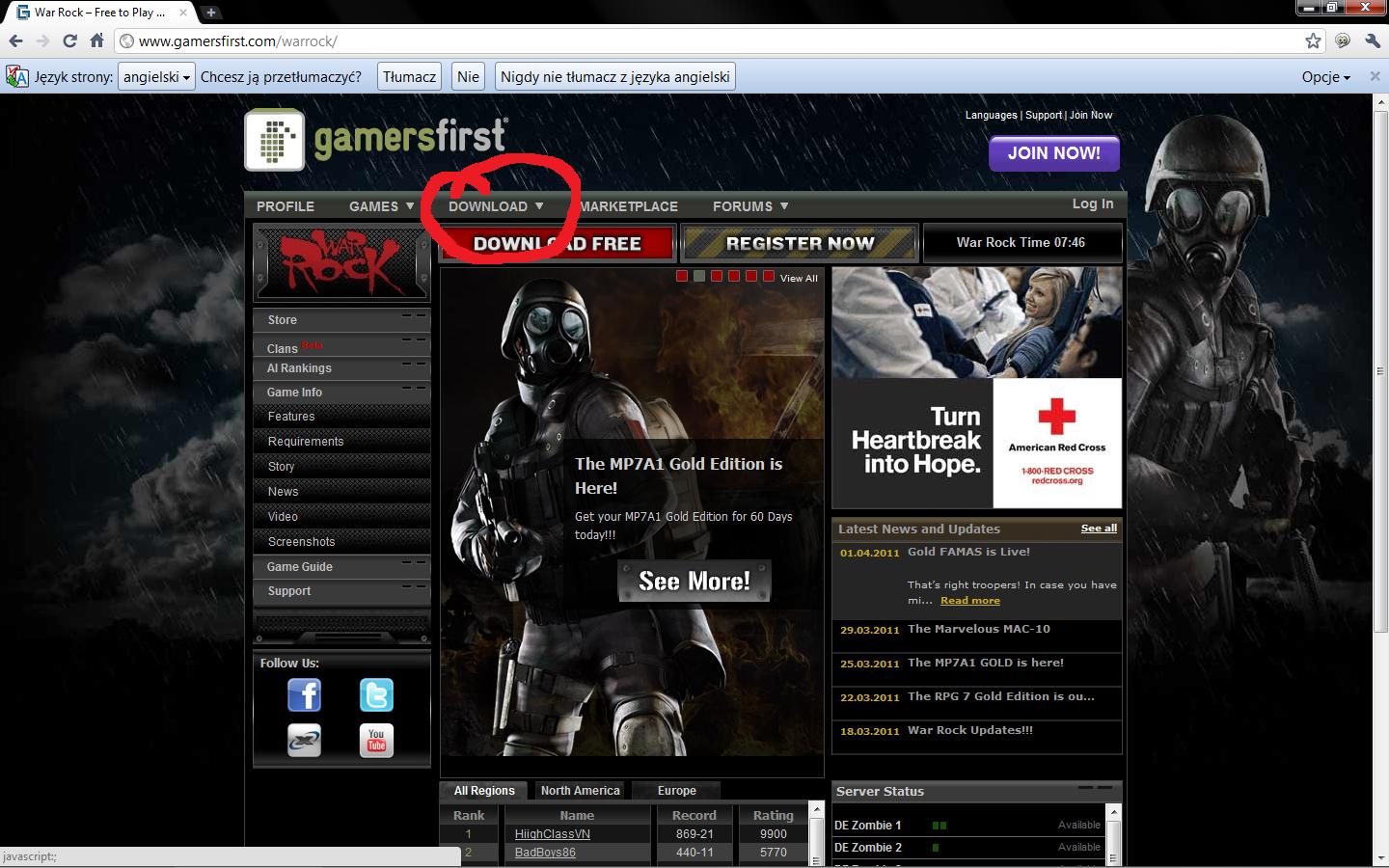Open the Opcje dropdown
The width and height of the screenshot is (1389, 868).
(1326, 77)
